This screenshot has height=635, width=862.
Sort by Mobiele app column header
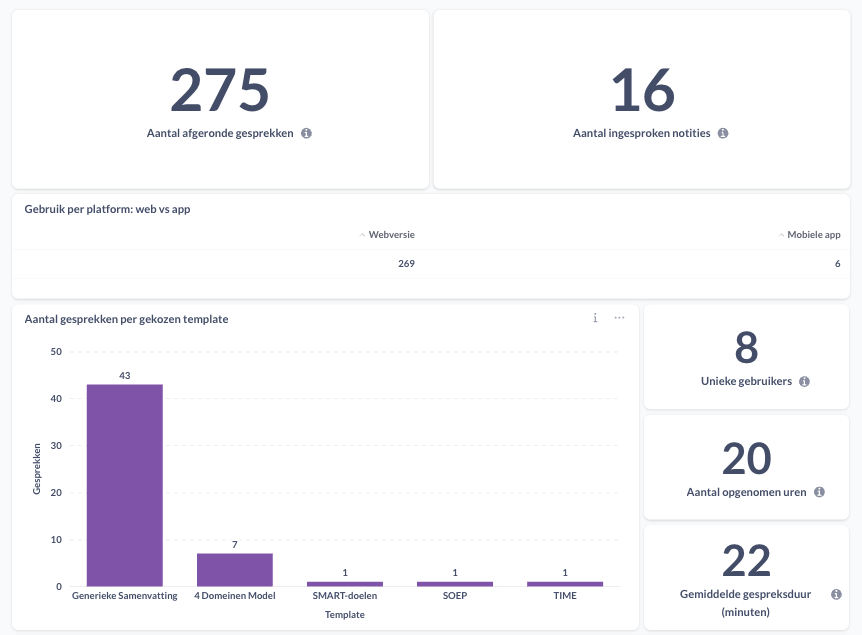pos(809,235)
